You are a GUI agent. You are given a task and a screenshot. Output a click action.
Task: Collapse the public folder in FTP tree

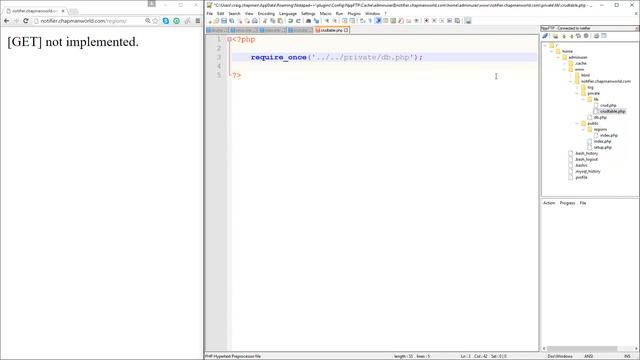pos(577,123)
